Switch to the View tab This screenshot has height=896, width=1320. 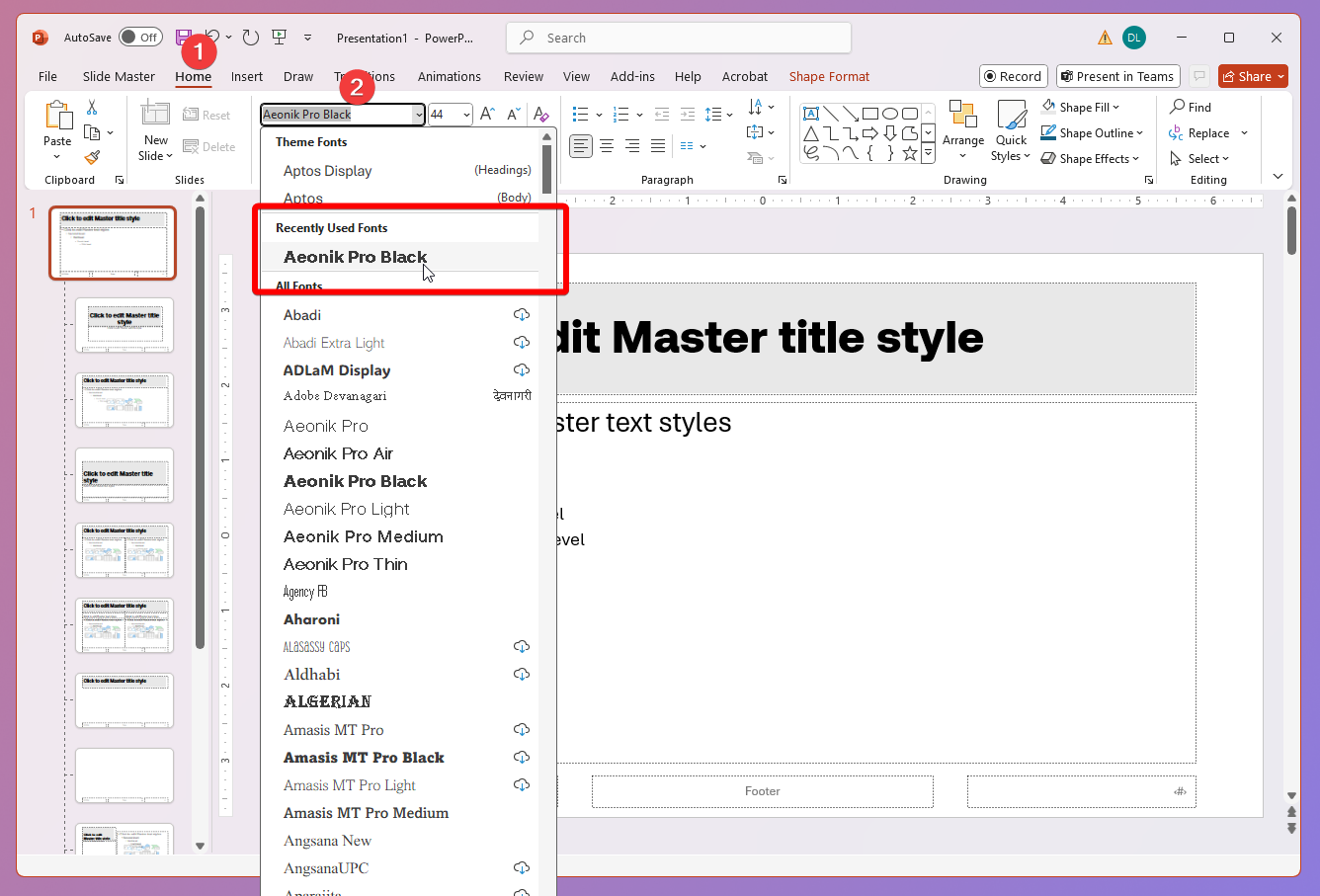tap(576, 77)
